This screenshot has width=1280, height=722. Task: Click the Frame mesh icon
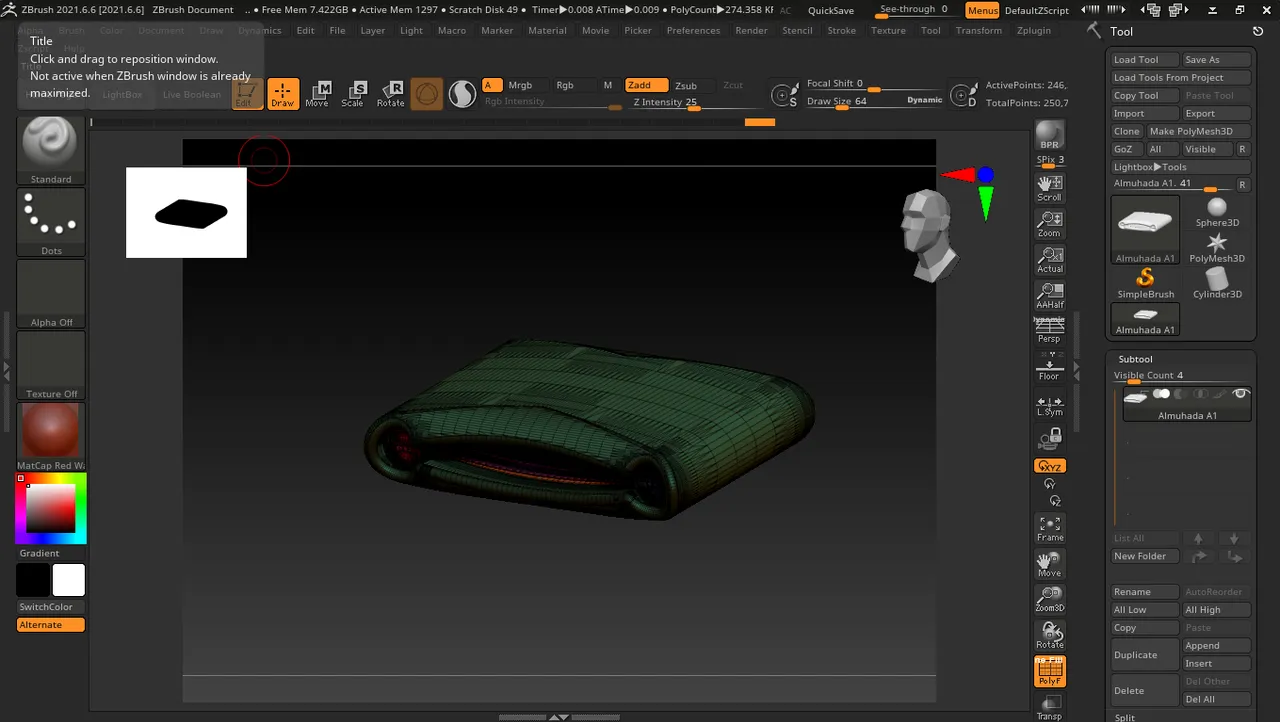(x=1049, y=528)
